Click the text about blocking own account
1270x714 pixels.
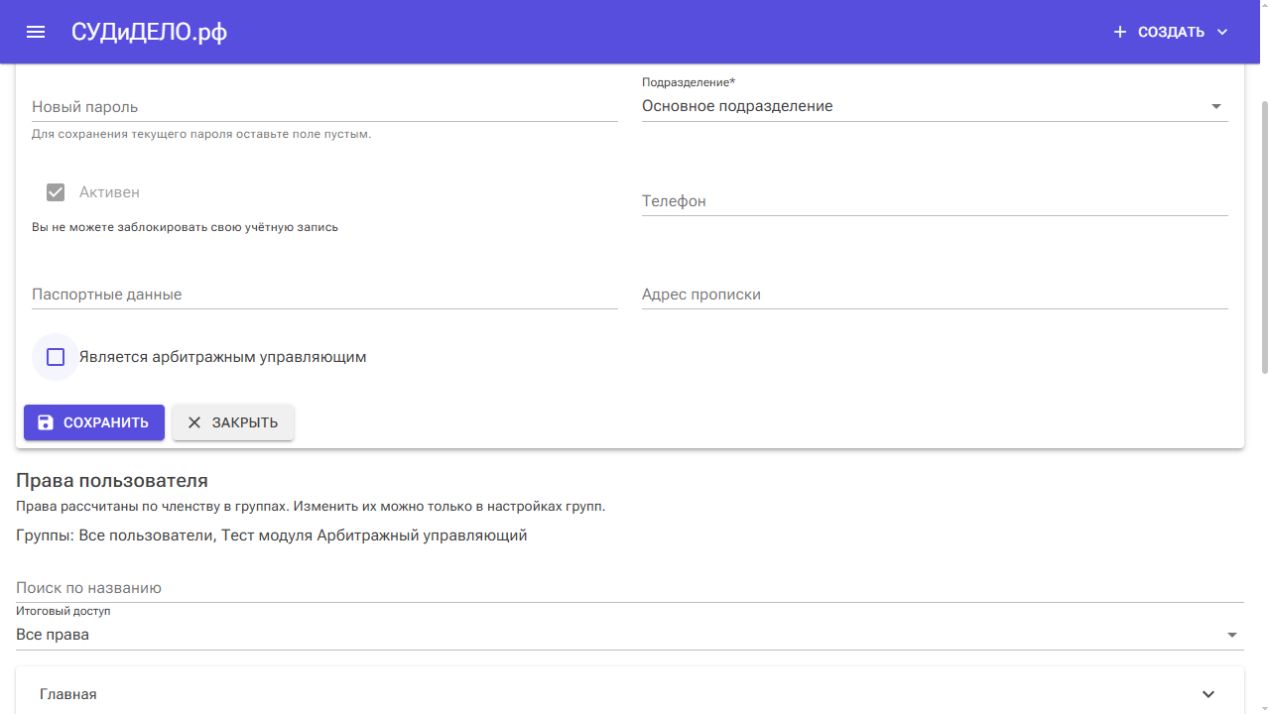click(185, 227)
